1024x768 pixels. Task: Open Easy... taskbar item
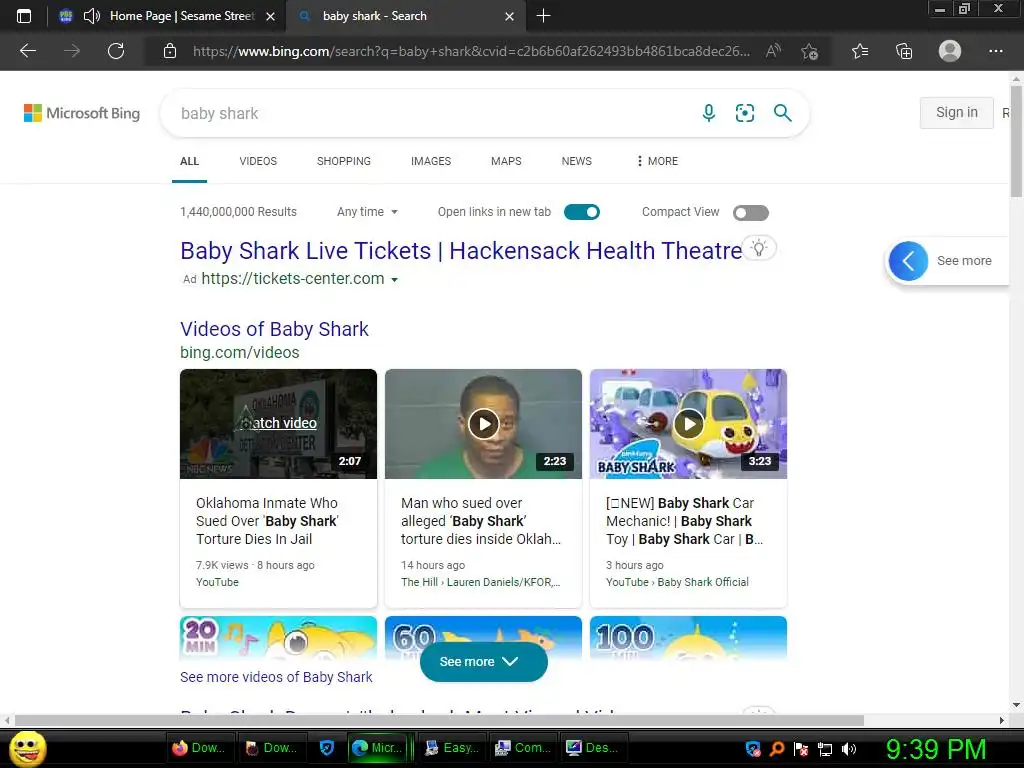click(451, 748)
